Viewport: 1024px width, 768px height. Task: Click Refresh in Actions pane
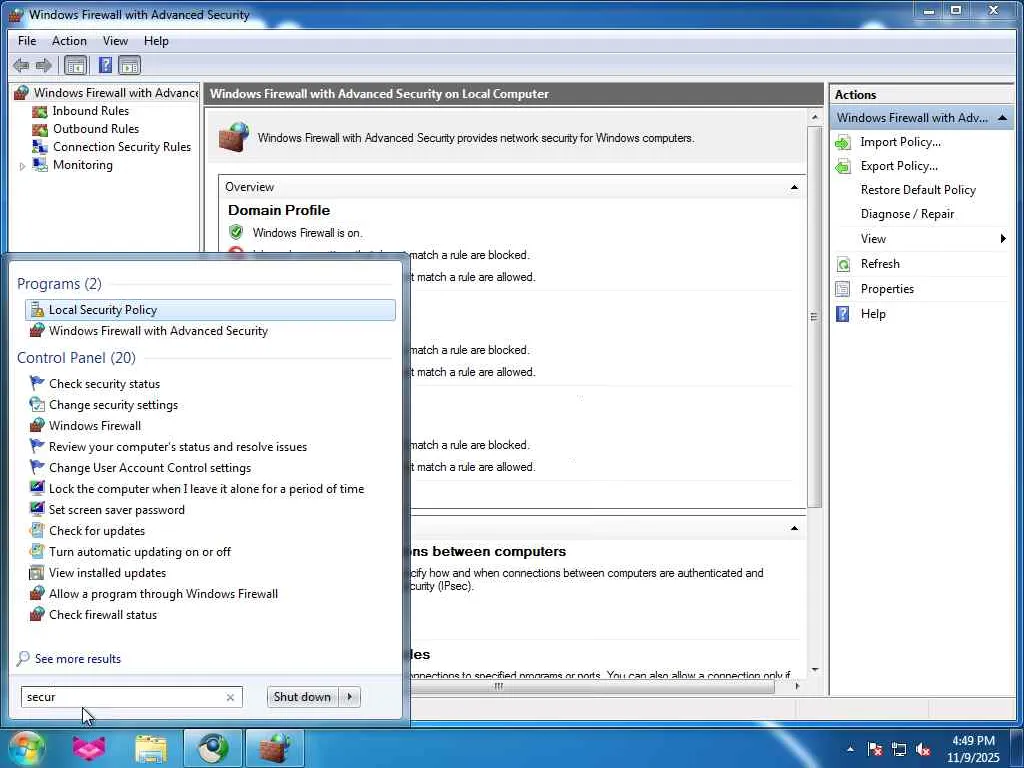[880, 264]
